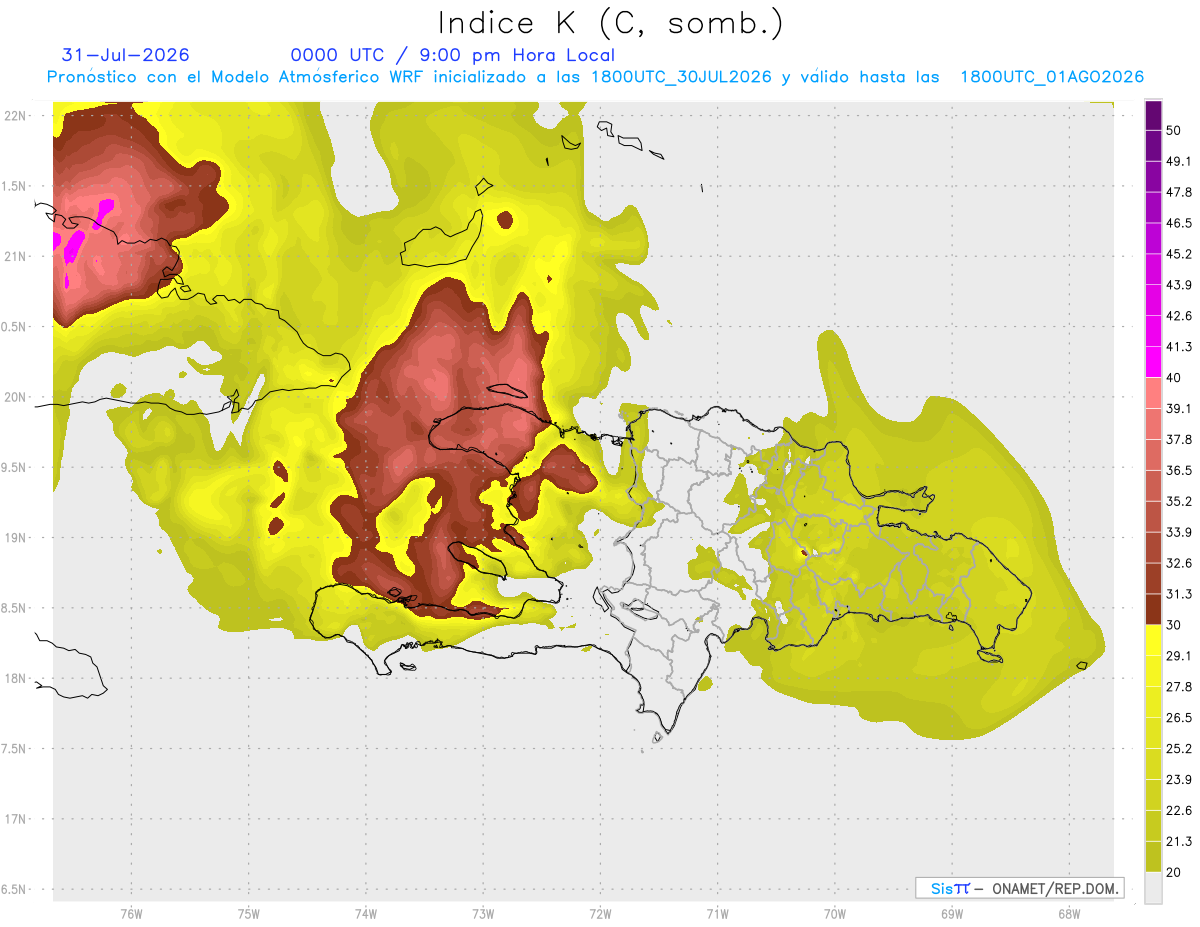The height and width of the screenshot is (927, 1200).
Task: Click the bright yellow swatch between 29.1 and 30
Action: click(1153, 640)
